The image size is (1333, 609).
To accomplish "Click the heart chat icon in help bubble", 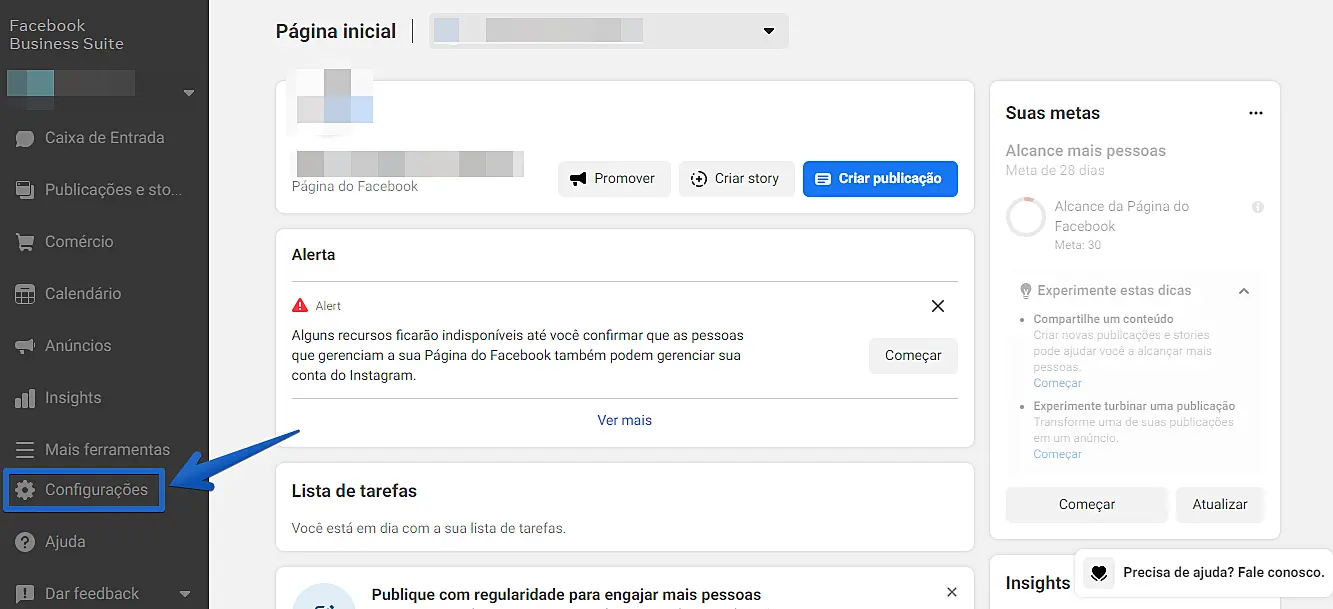I will [x=1098, y=573].
